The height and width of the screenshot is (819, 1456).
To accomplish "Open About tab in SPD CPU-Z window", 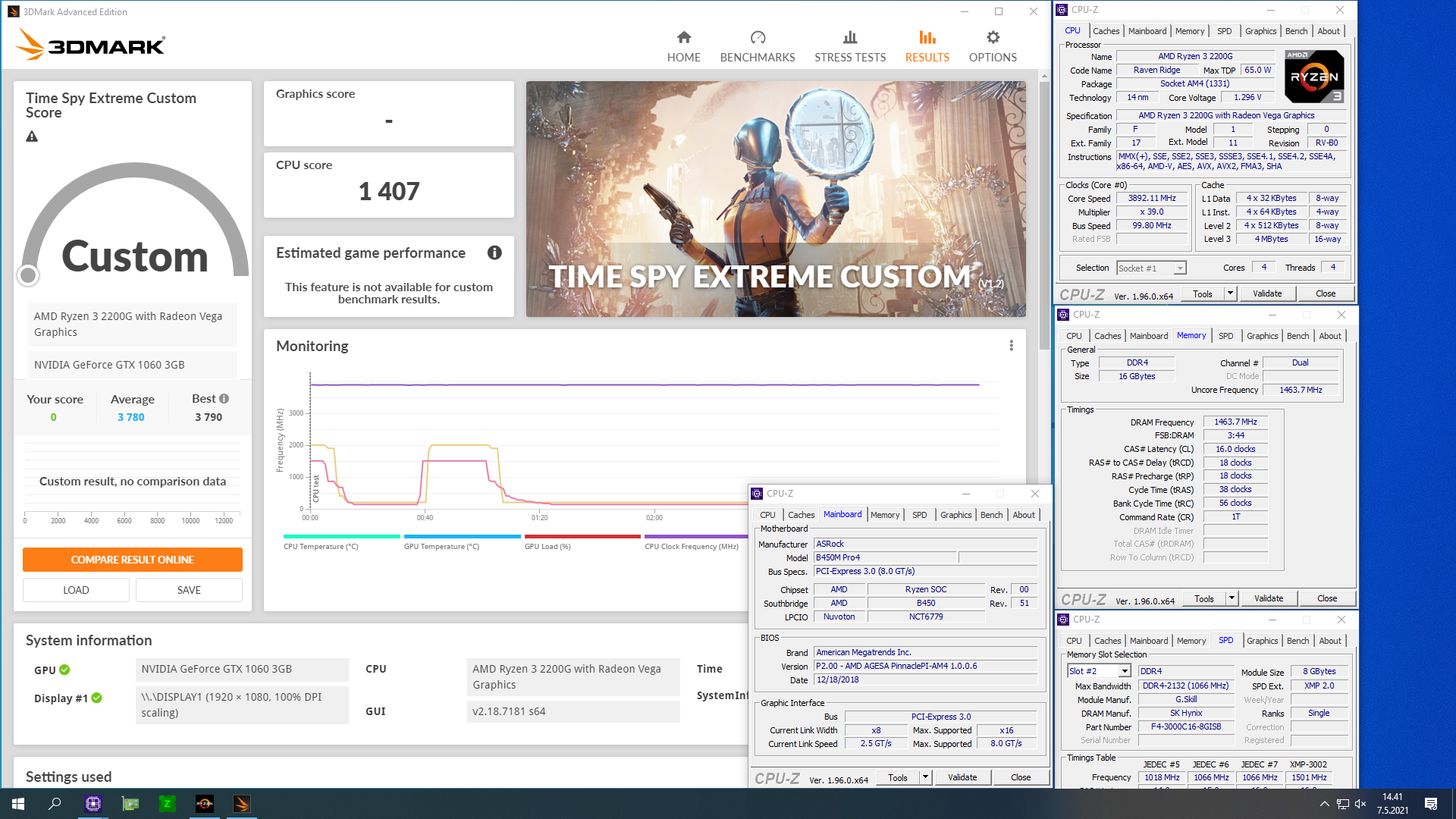I will point(1329,641).
